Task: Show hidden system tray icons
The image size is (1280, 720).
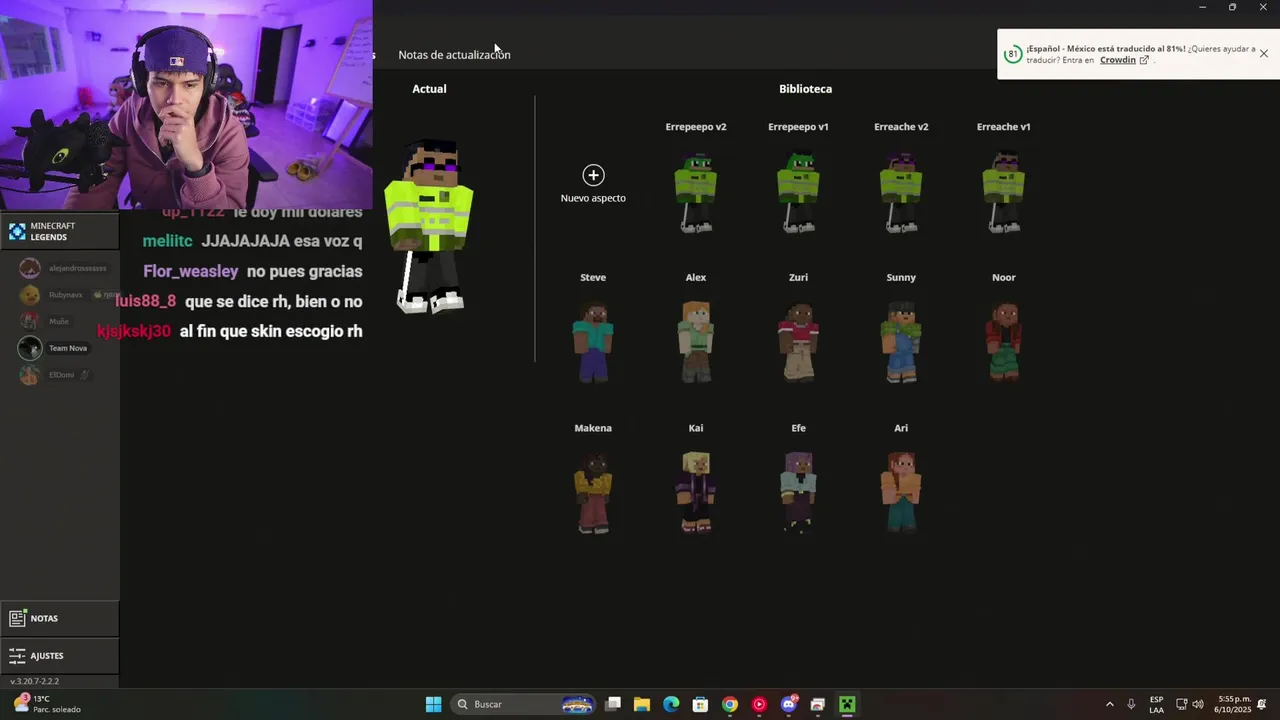Action: click(x=1109, y=704)
